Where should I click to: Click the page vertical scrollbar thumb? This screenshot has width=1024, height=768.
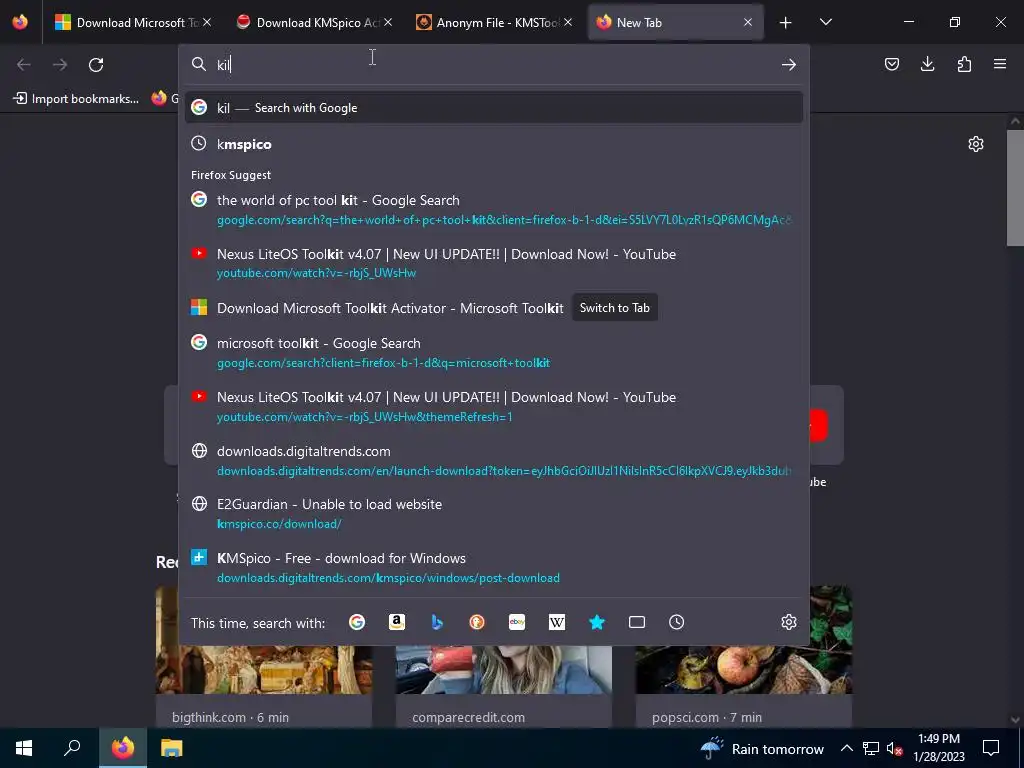tap(1015, 188)
